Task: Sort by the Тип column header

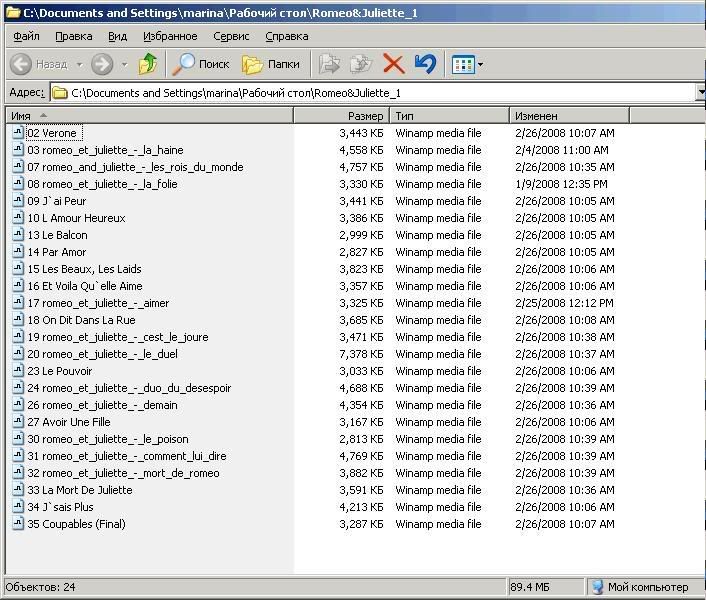Action: [450, 116]
